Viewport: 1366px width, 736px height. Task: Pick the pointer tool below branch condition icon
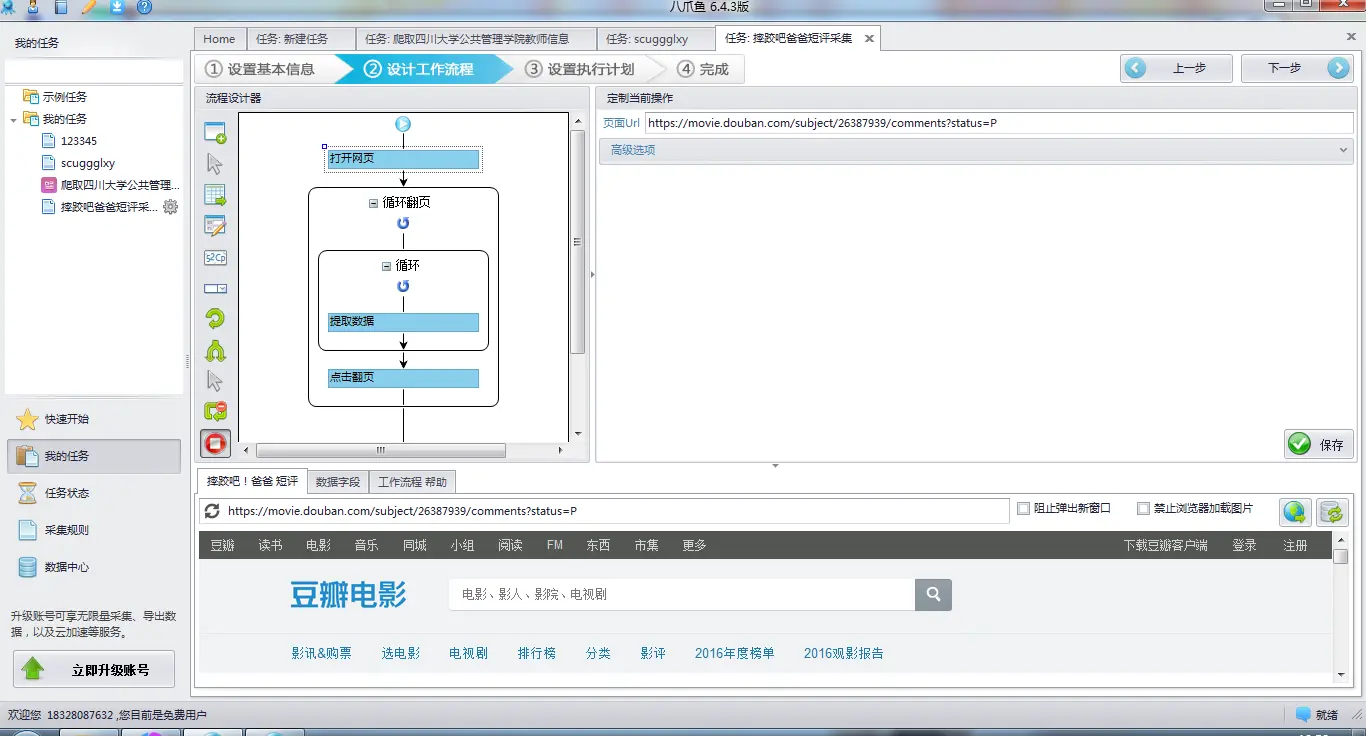(x=215, y=381)
